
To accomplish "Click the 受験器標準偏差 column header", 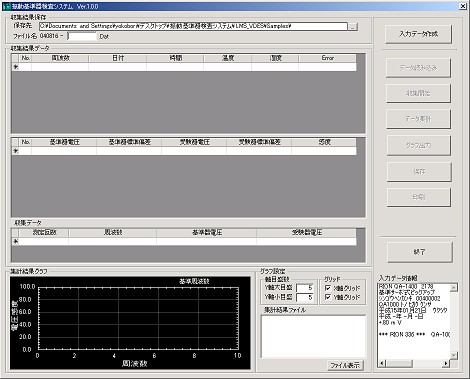I will coord(259,142).
